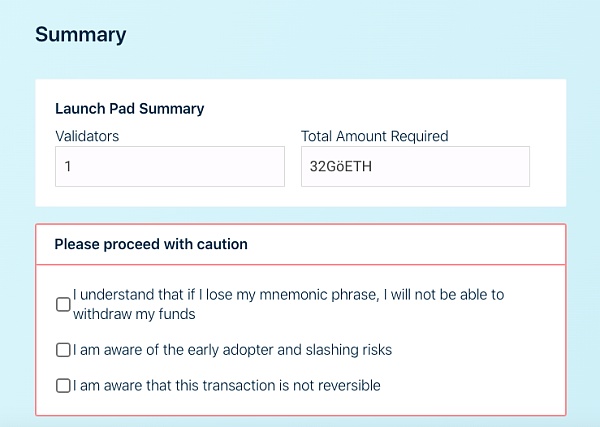Click the 'Please proceed with caution' header
The width and height of the screenshot is (600, 427).
coord(151,244)
